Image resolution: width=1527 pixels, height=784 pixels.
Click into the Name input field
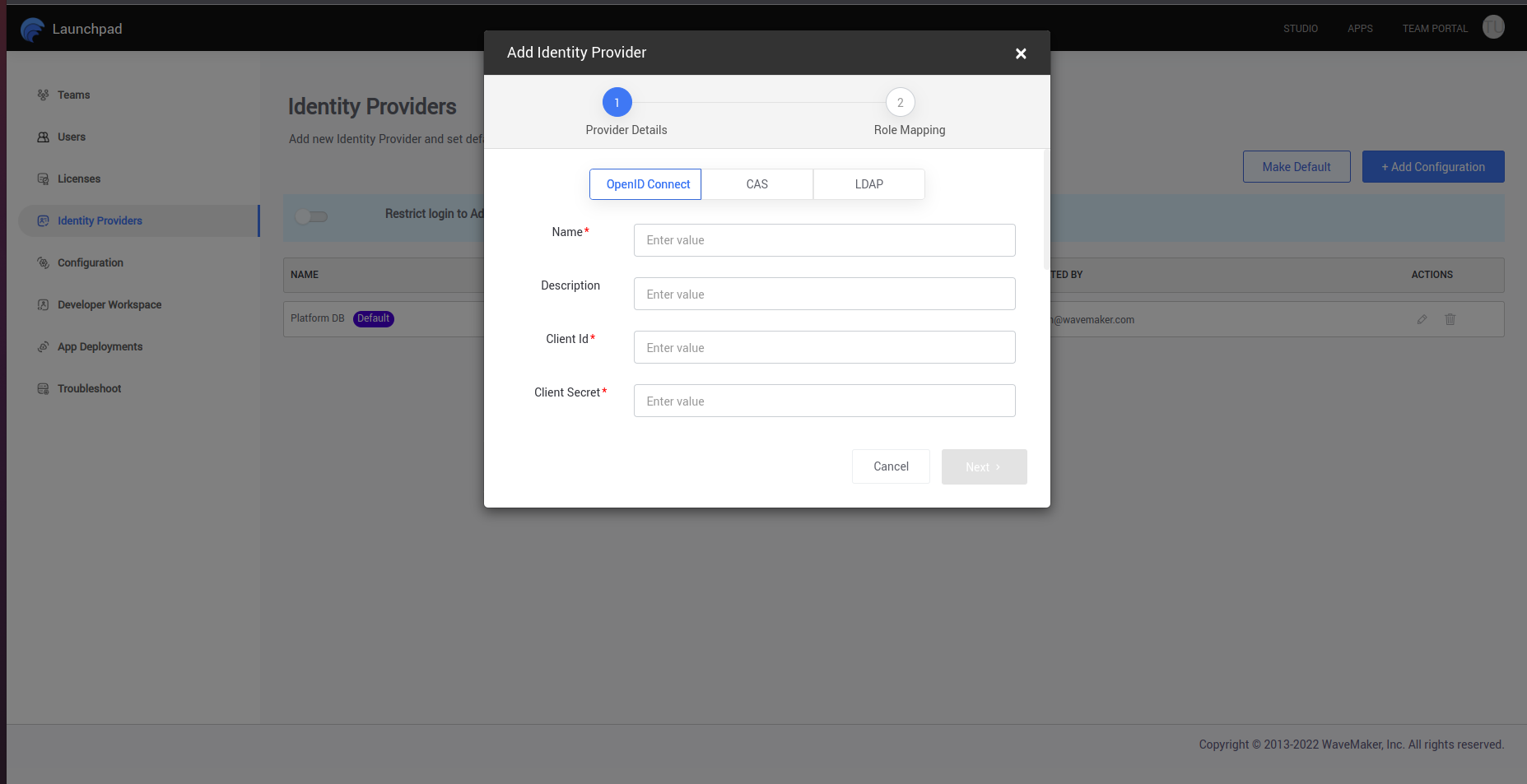pos(824,240)
